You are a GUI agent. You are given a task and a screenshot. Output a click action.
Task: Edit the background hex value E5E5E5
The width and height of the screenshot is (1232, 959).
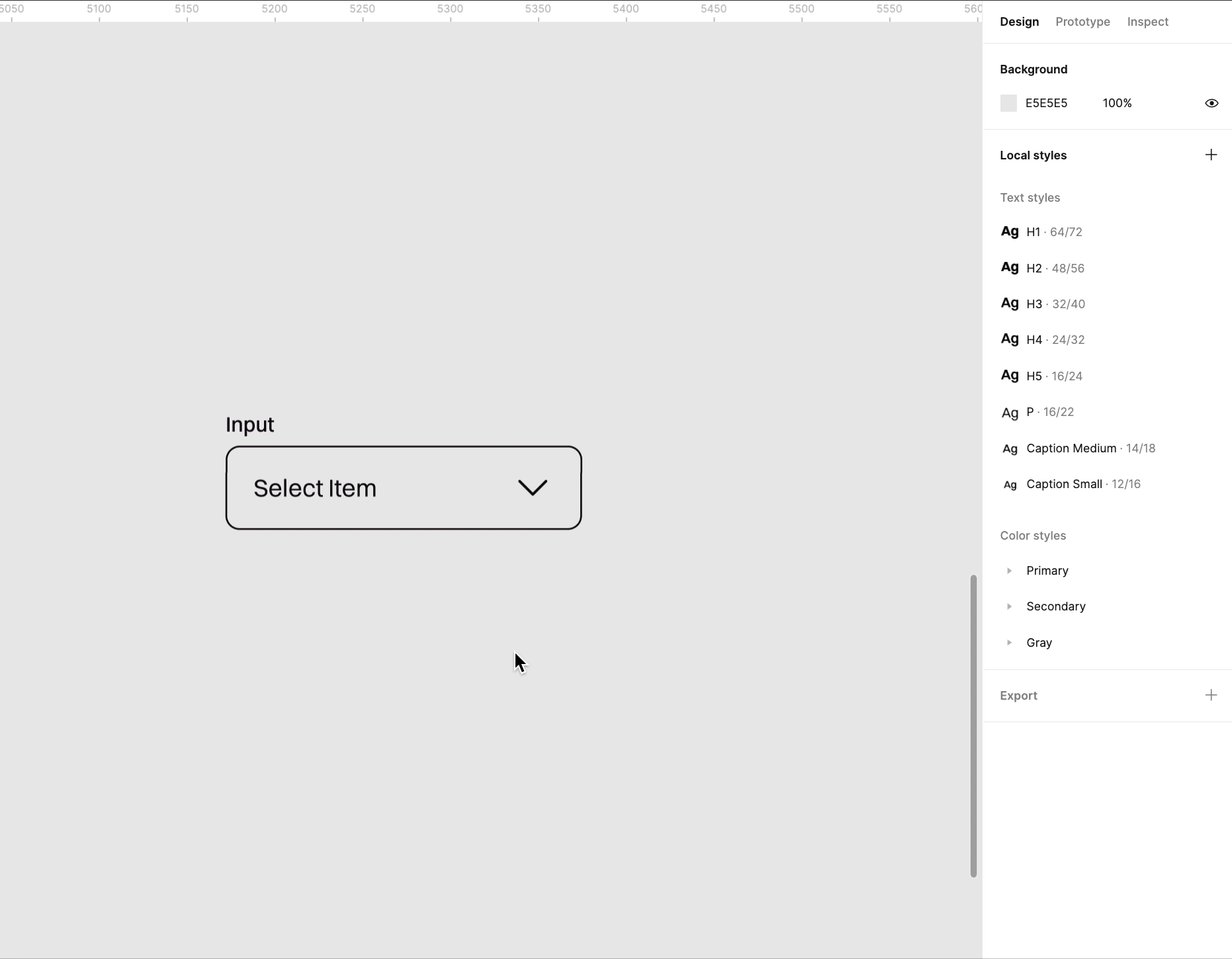pos(1046,103)
